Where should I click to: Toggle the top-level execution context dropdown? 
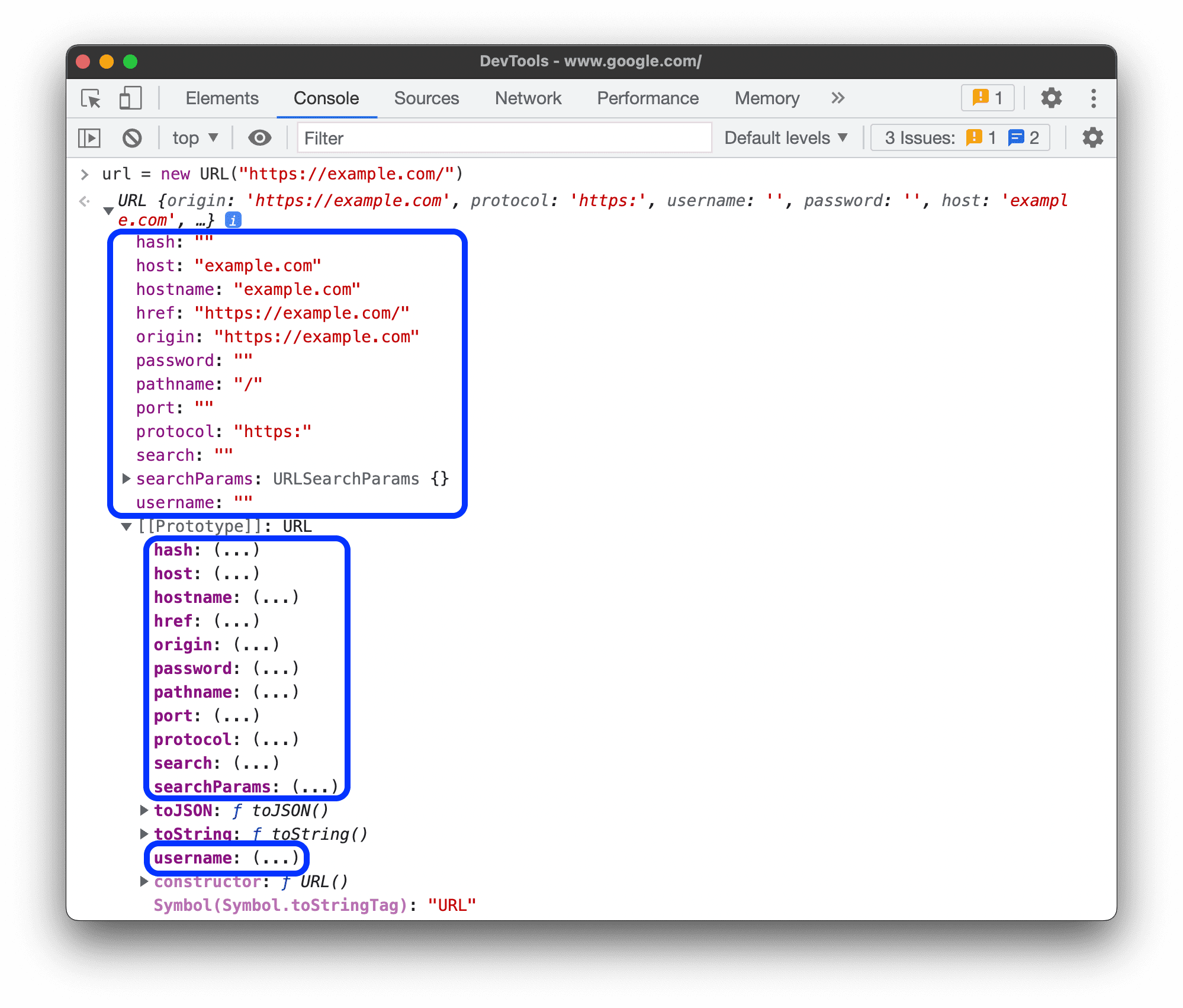click(192, 138)
